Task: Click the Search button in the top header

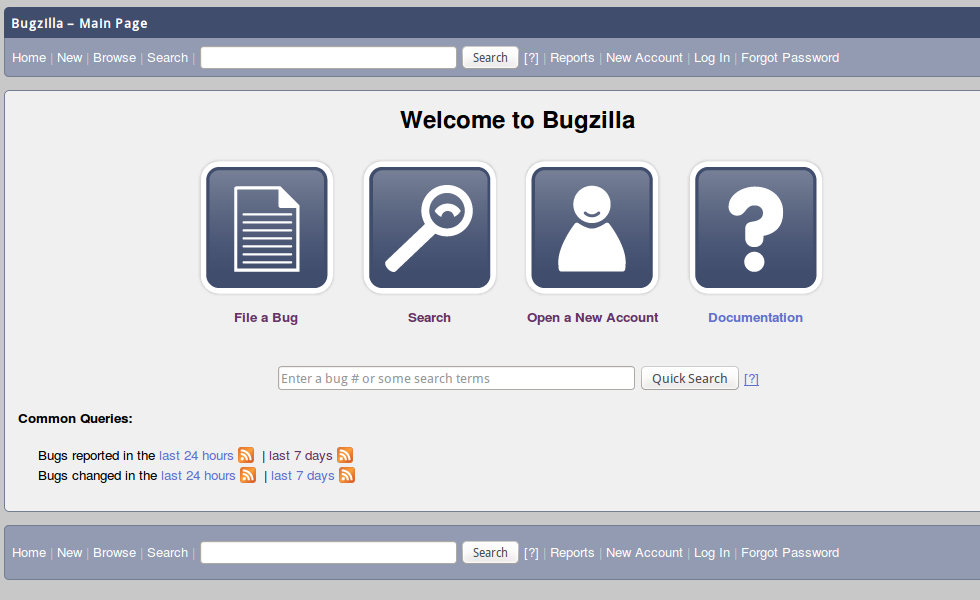Action: tap(490, 58)
